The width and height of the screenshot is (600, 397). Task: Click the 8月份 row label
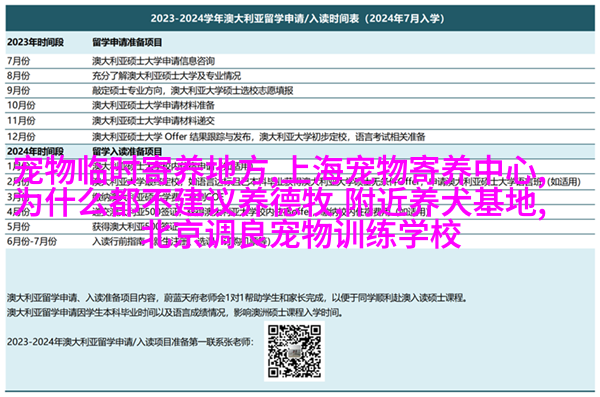(x=18, y=76)
